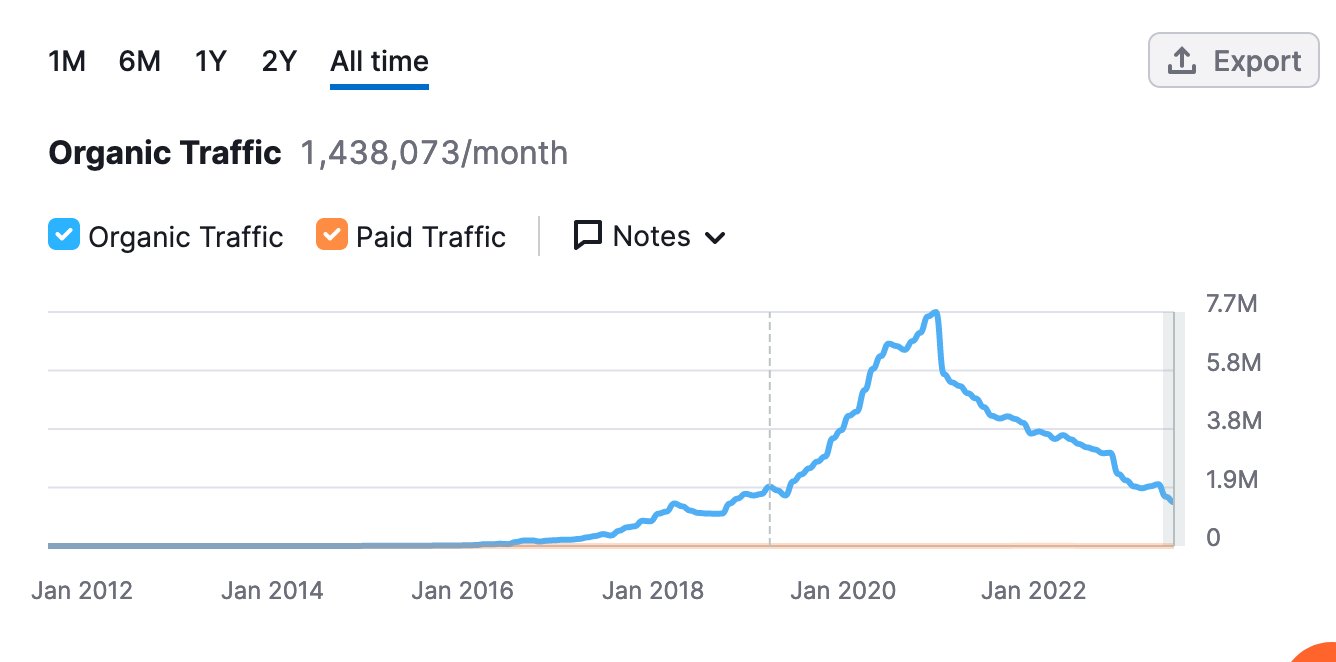Click the Jan 2016 axis label

click(462, 591)
